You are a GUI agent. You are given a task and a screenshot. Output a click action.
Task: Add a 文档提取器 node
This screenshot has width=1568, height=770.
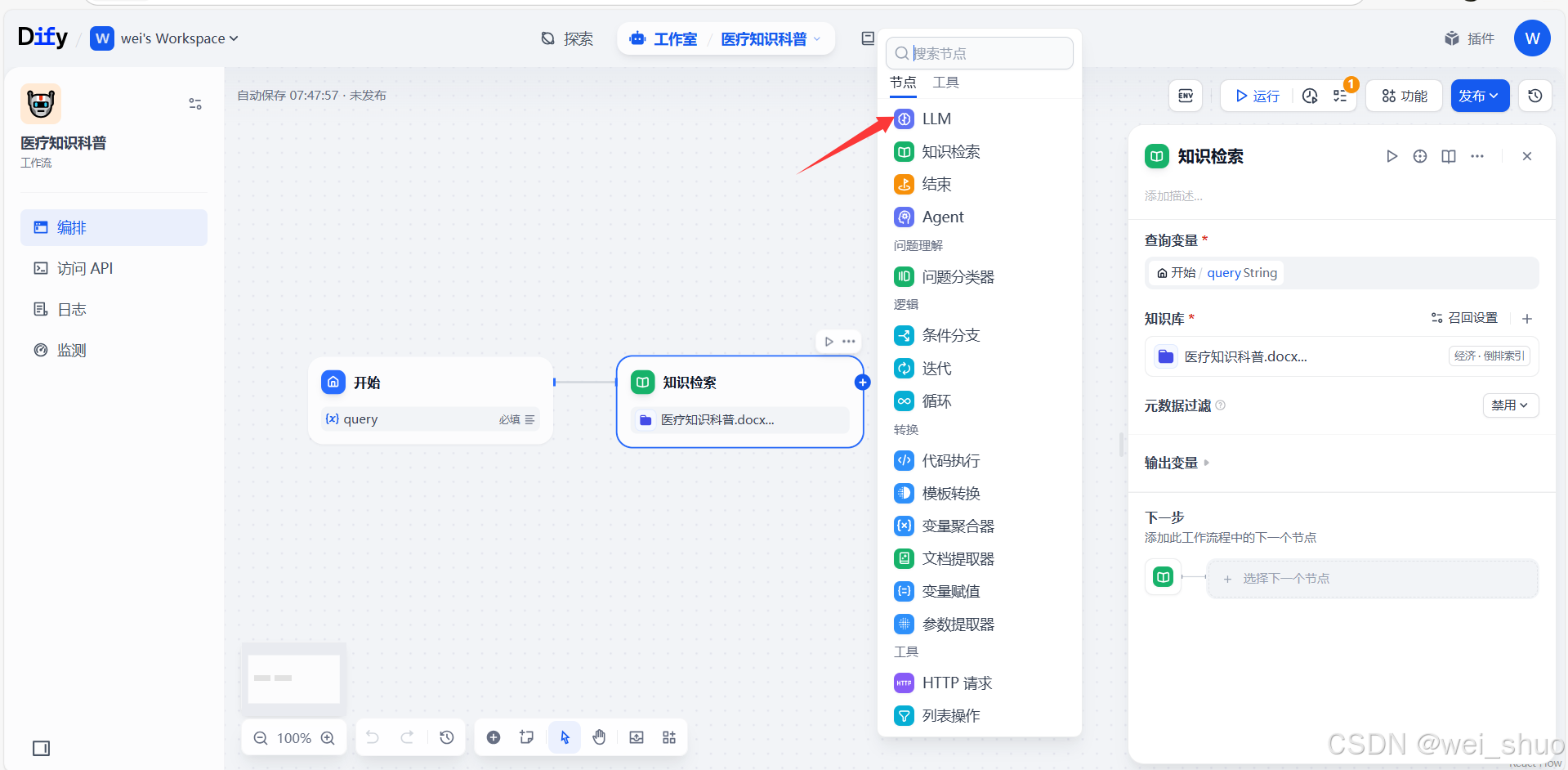(958, 558)
